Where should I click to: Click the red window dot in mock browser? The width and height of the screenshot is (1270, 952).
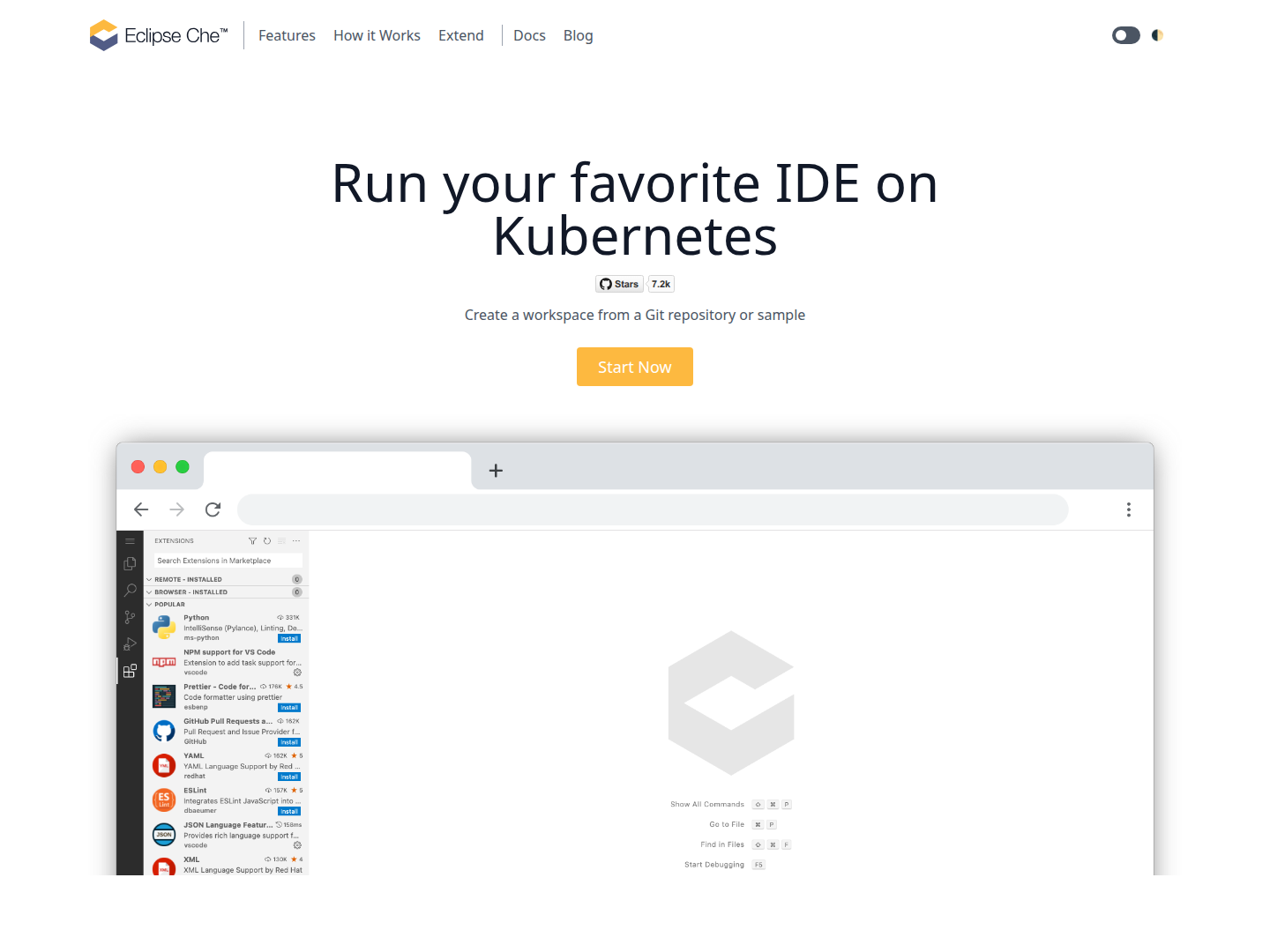point(138,467)
